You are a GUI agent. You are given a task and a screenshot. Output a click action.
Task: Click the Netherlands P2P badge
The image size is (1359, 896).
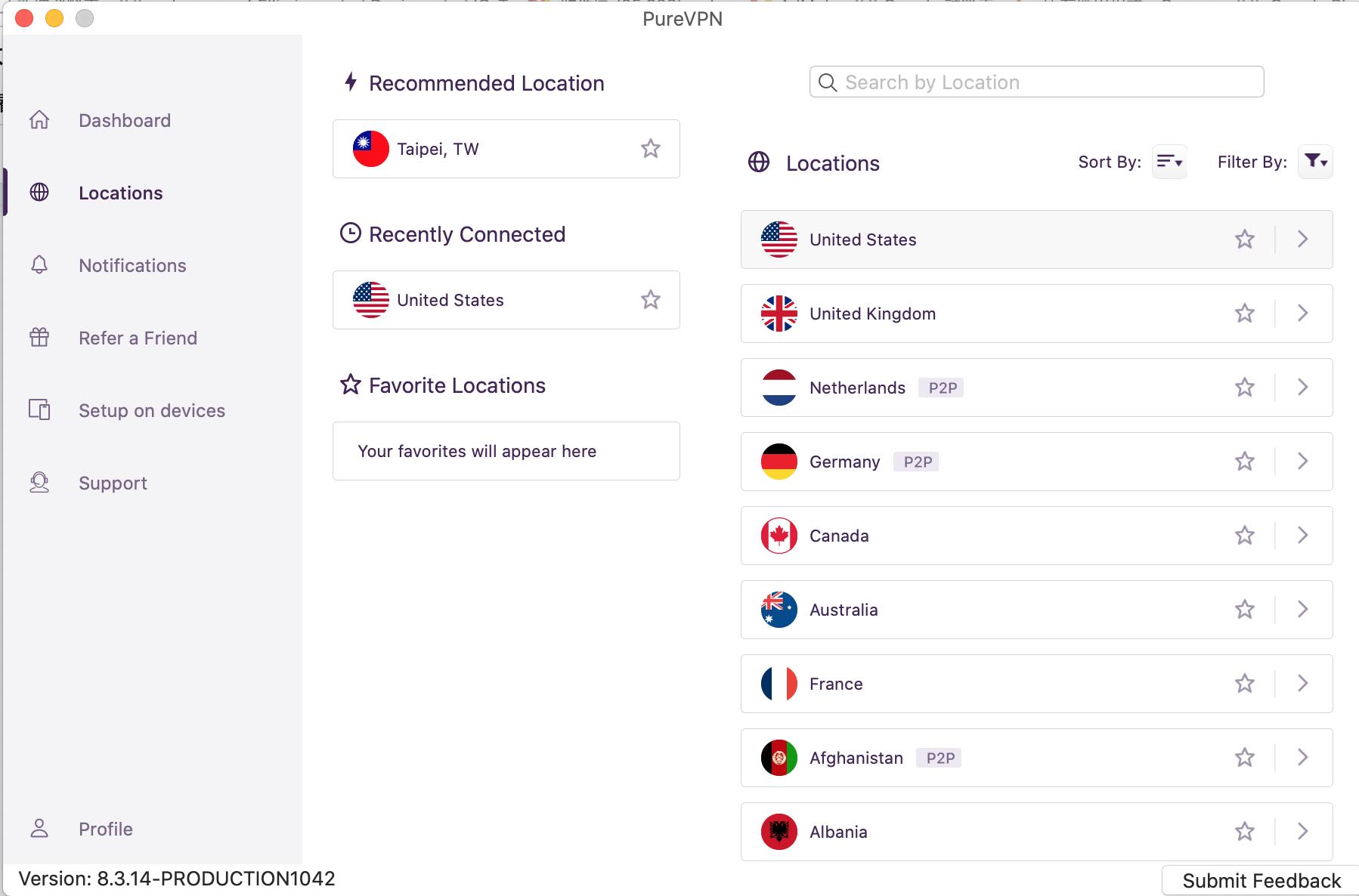pos(942,388)
